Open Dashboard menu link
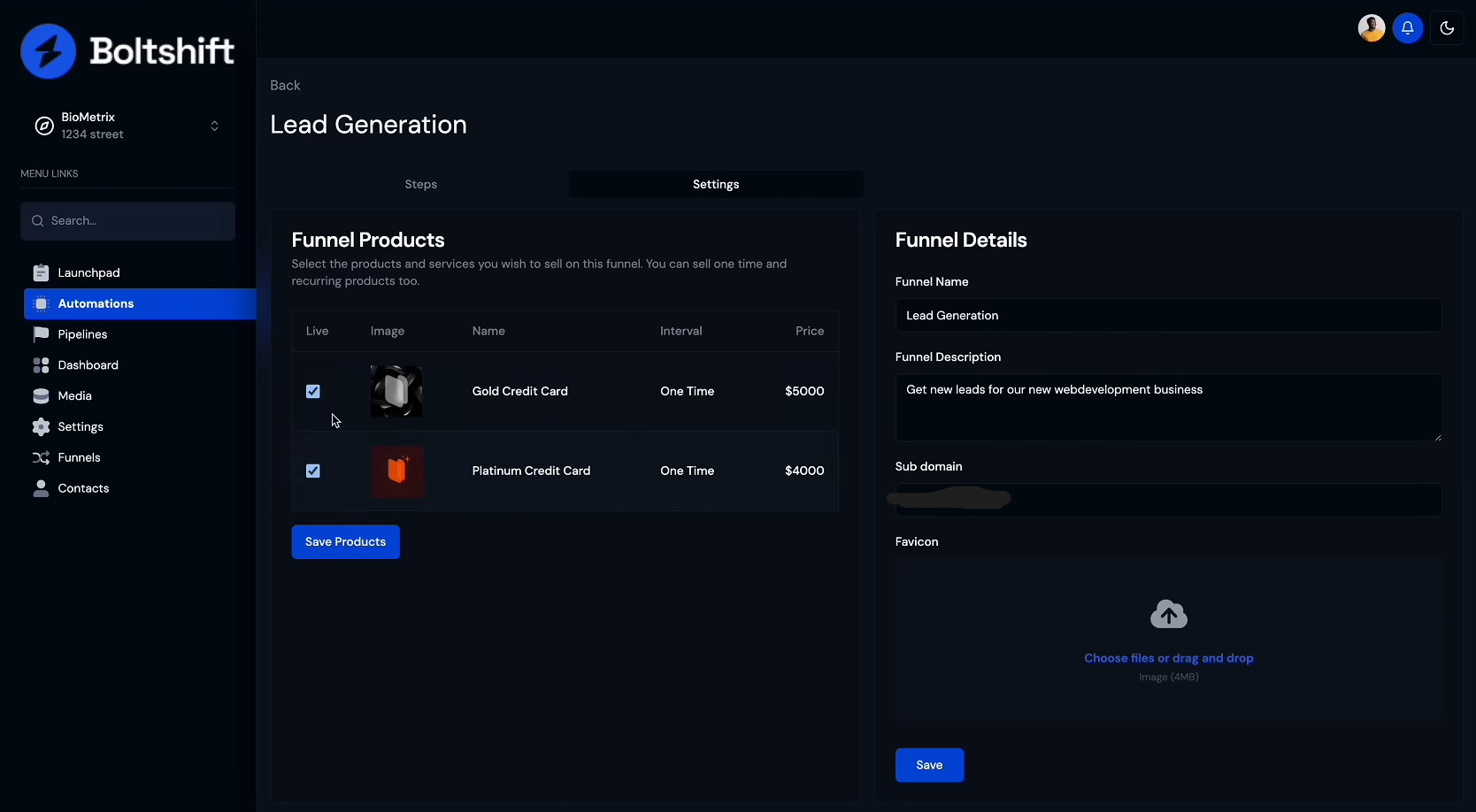The height and width of the screenshot is (812, 1476). point(88,365)
